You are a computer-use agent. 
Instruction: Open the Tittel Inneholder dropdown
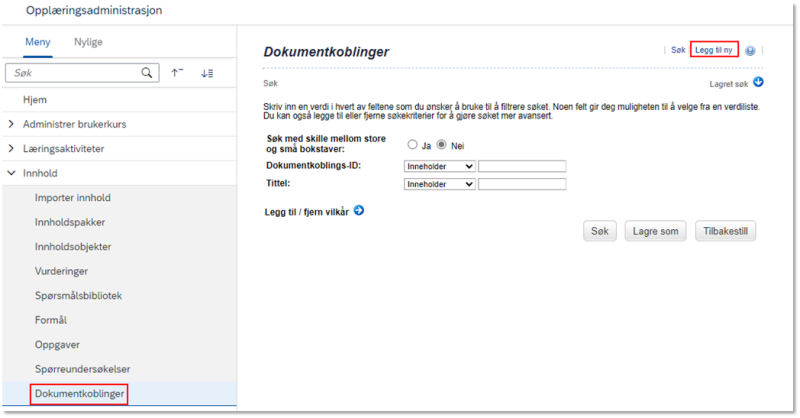(x=440, y=184)
